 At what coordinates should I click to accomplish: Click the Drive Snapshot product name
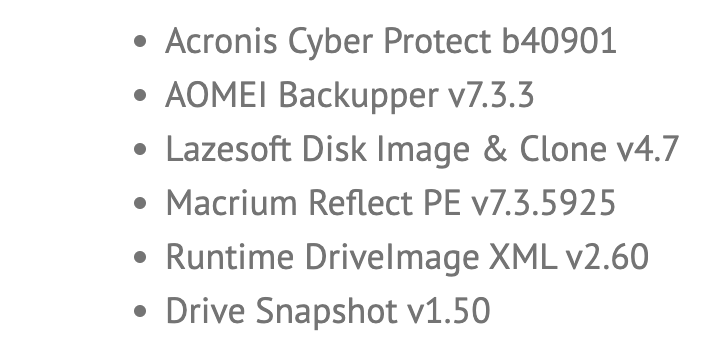282,312
